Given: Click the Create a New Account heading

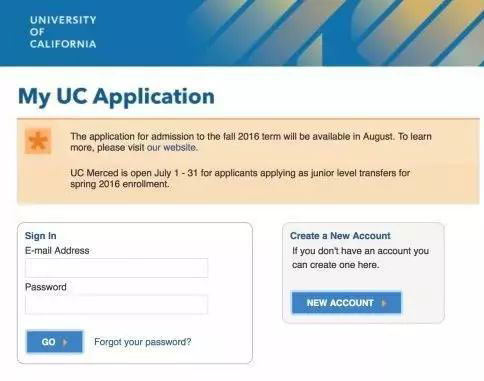Looking at the screenshot, I should tap(340, 236).
